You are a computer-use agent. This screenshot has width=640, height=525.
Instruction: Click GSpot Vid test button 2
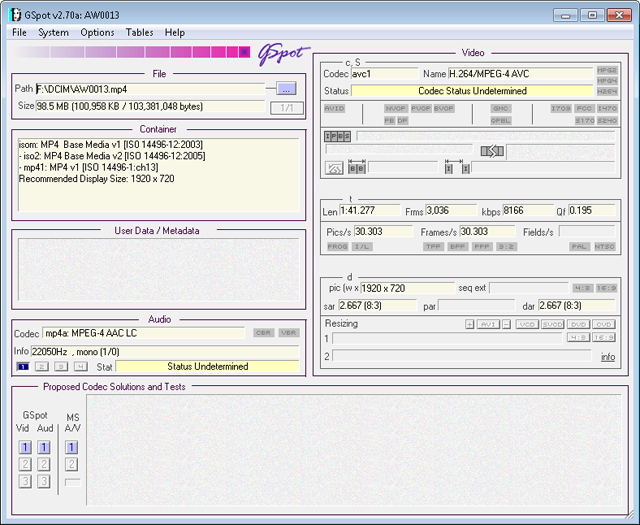(25, 464)
